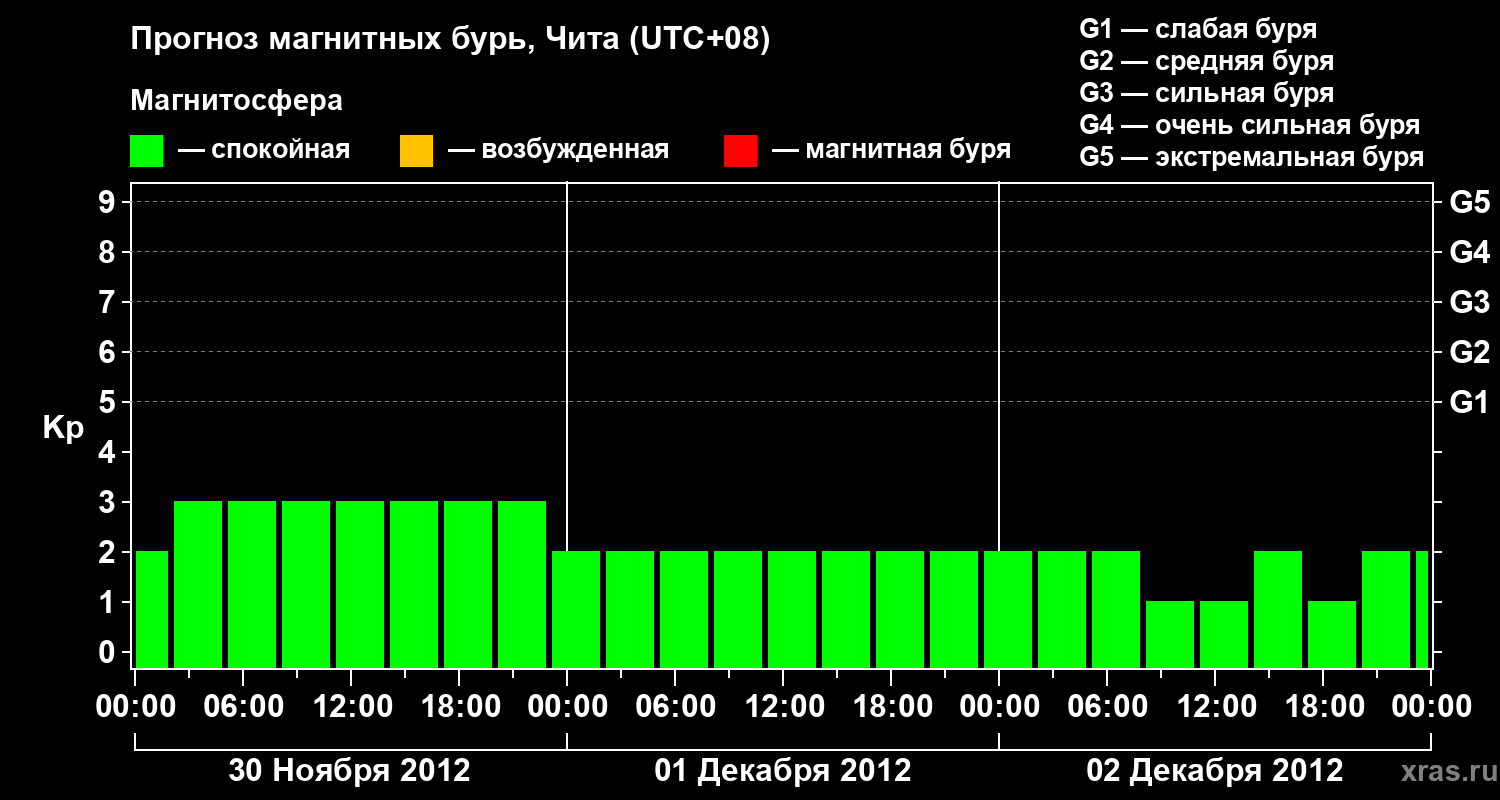Click the Kp 1 bar above 18:00 on 02 Декабря
The width and height of the screenshot is (1500, 800).
pos(1332,634)
